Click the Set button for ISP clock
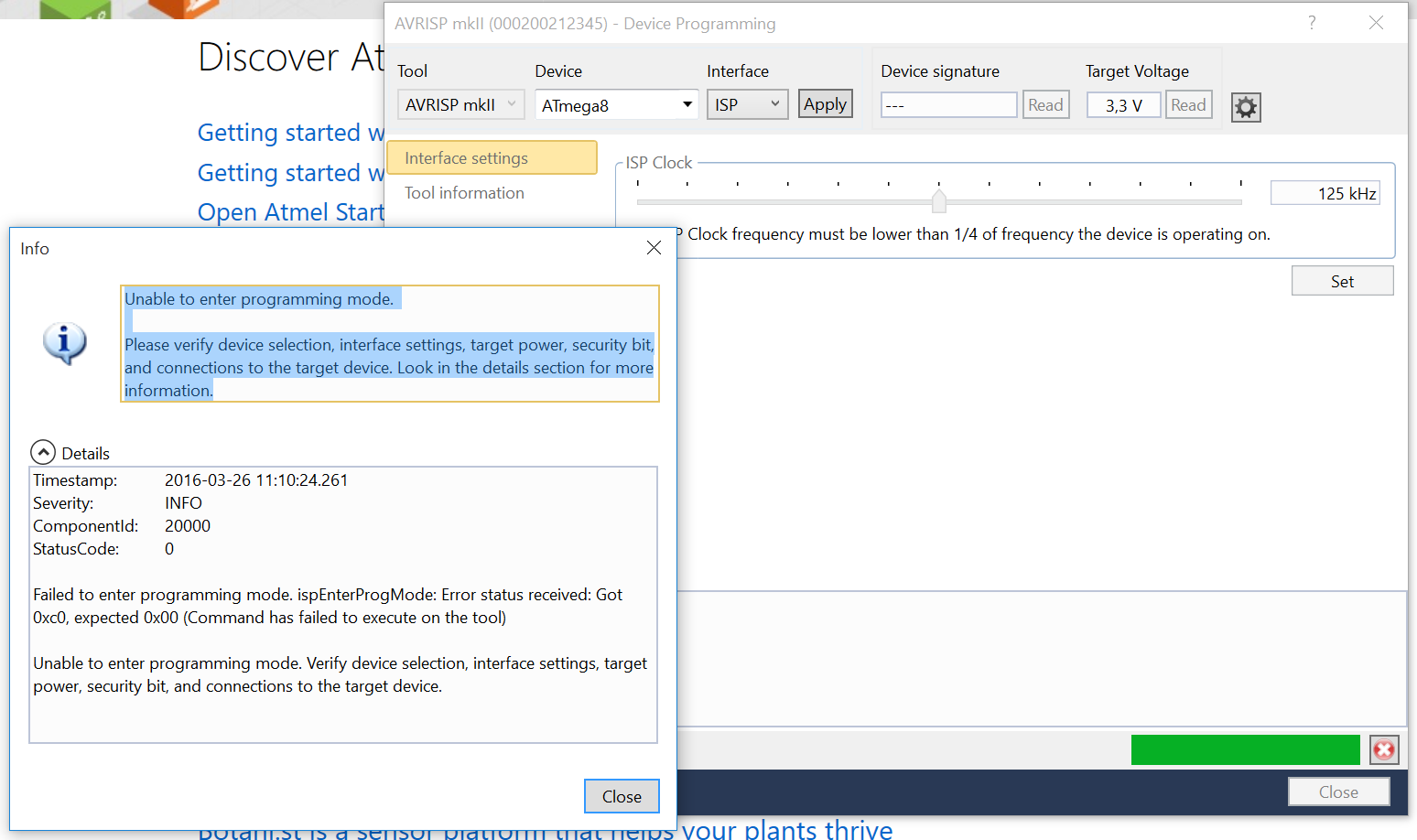The height and width of the screenshot is (840, 1417). coord(1342,281)
